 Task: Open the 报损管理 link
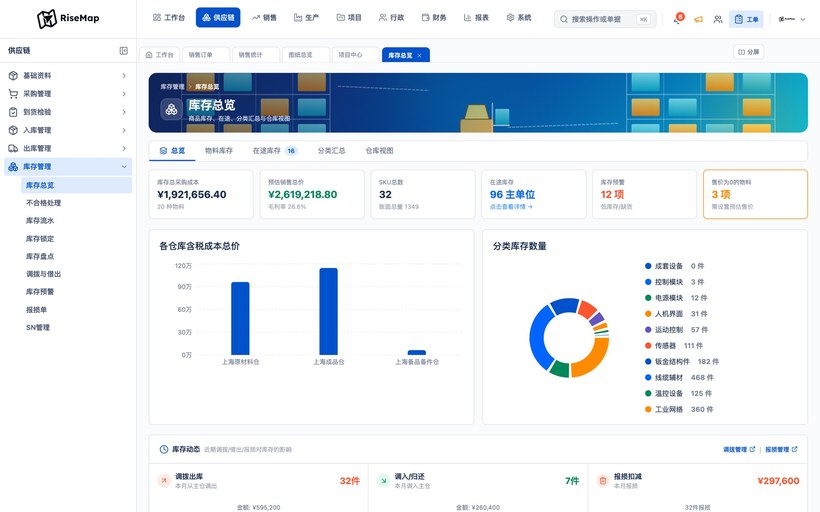(x=781, y=449)
